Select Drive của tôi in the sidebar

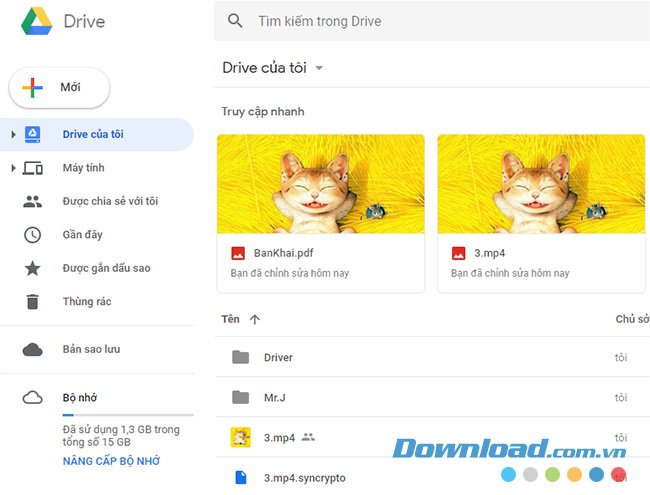click(97, 134)
